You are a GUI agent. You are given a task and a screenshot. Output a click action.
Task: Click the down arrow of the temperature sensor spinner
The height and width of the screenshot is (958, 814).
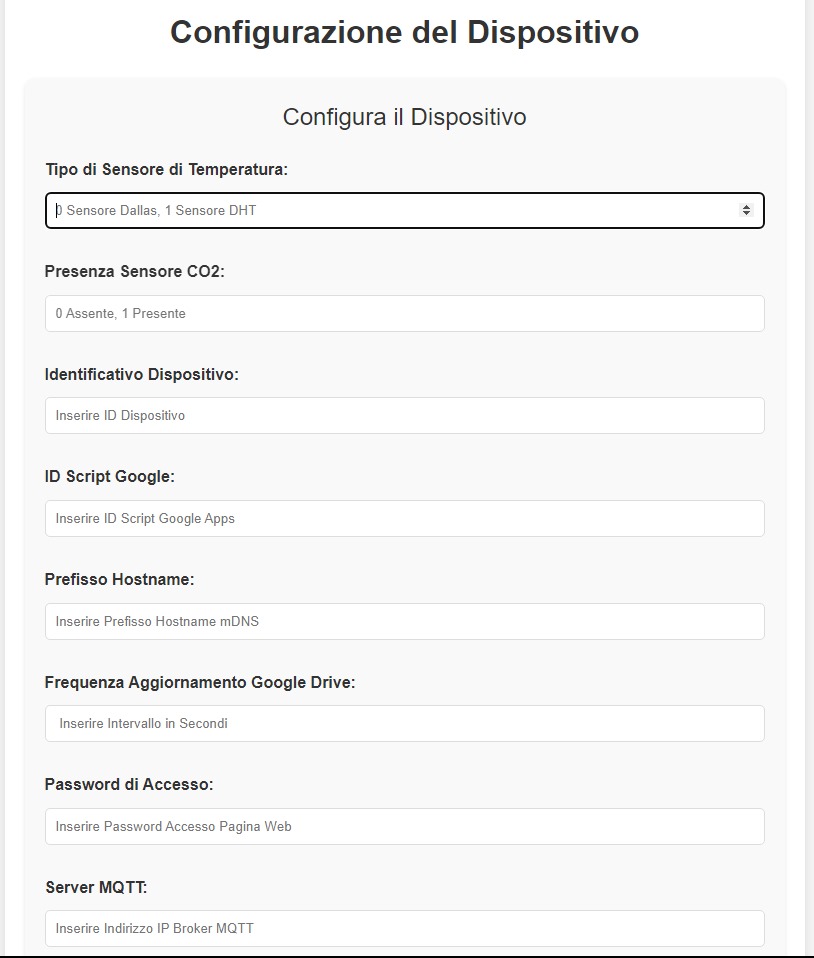(746, 214)
